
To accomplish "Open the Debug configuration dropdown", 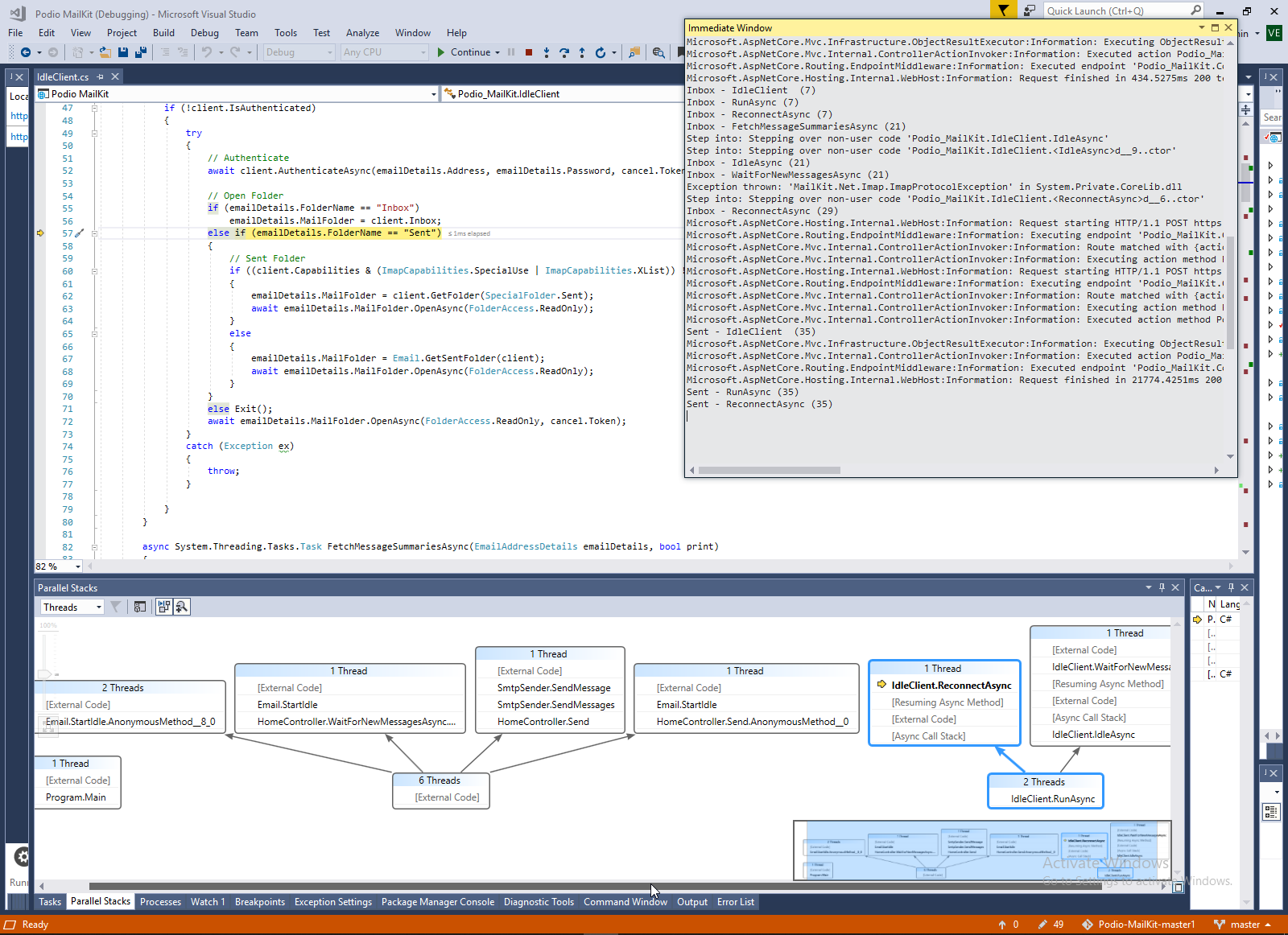I will [299, 52].
